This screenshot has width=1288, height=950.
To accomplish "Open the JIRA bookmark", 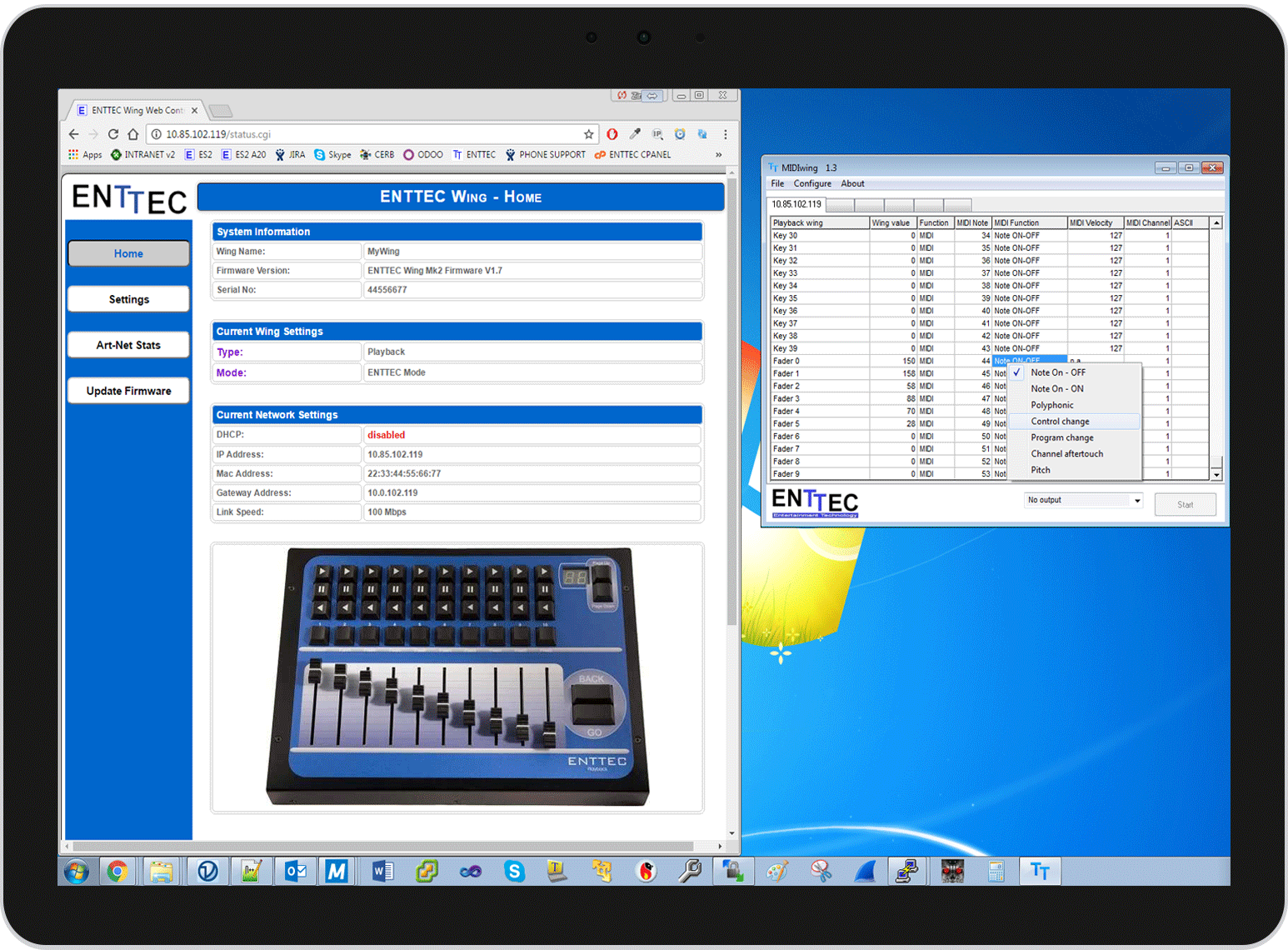I will [290, 155].
